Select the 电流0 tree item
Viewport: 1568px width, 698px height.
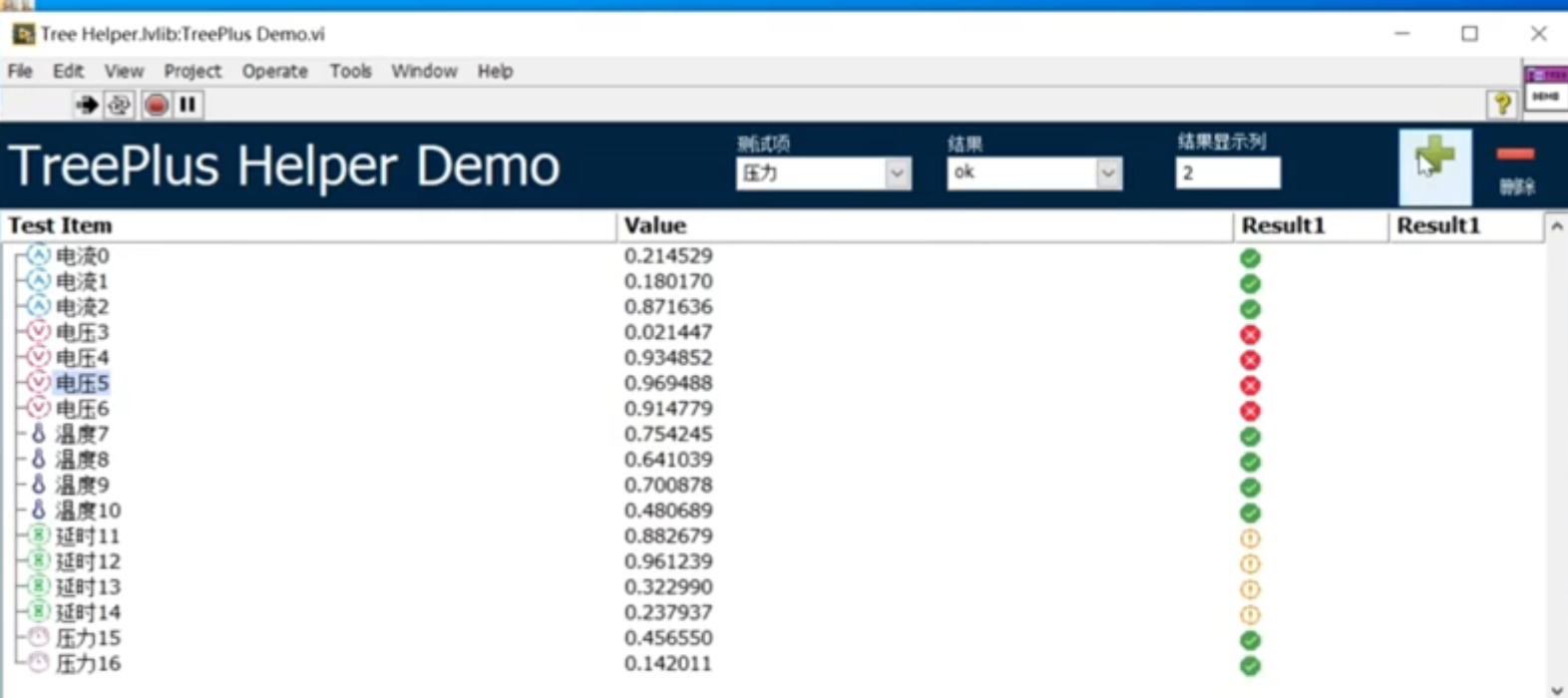click(82, 256)
